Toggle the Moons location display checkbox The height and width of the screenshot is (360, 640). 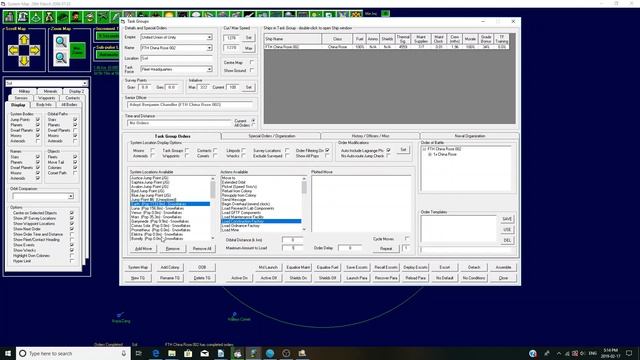tap(153, 151)
